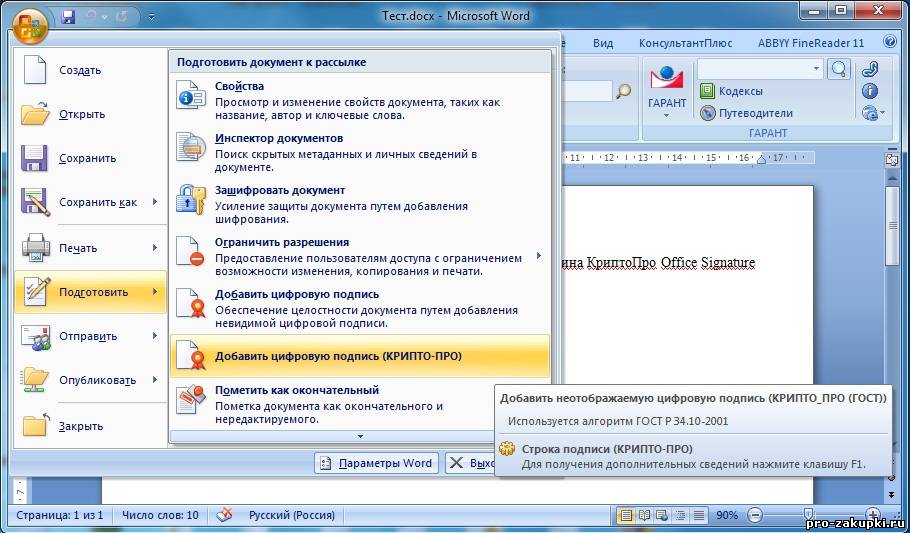Expand the Подготовить submenu arrow

click(155, 292)
